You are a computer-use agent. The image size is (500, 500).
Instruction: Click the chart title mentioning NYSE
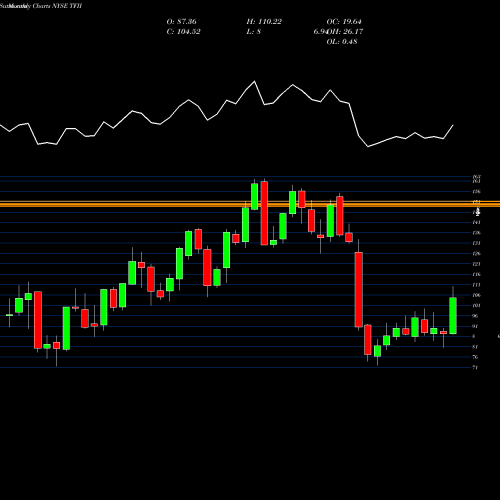[41, 6]
